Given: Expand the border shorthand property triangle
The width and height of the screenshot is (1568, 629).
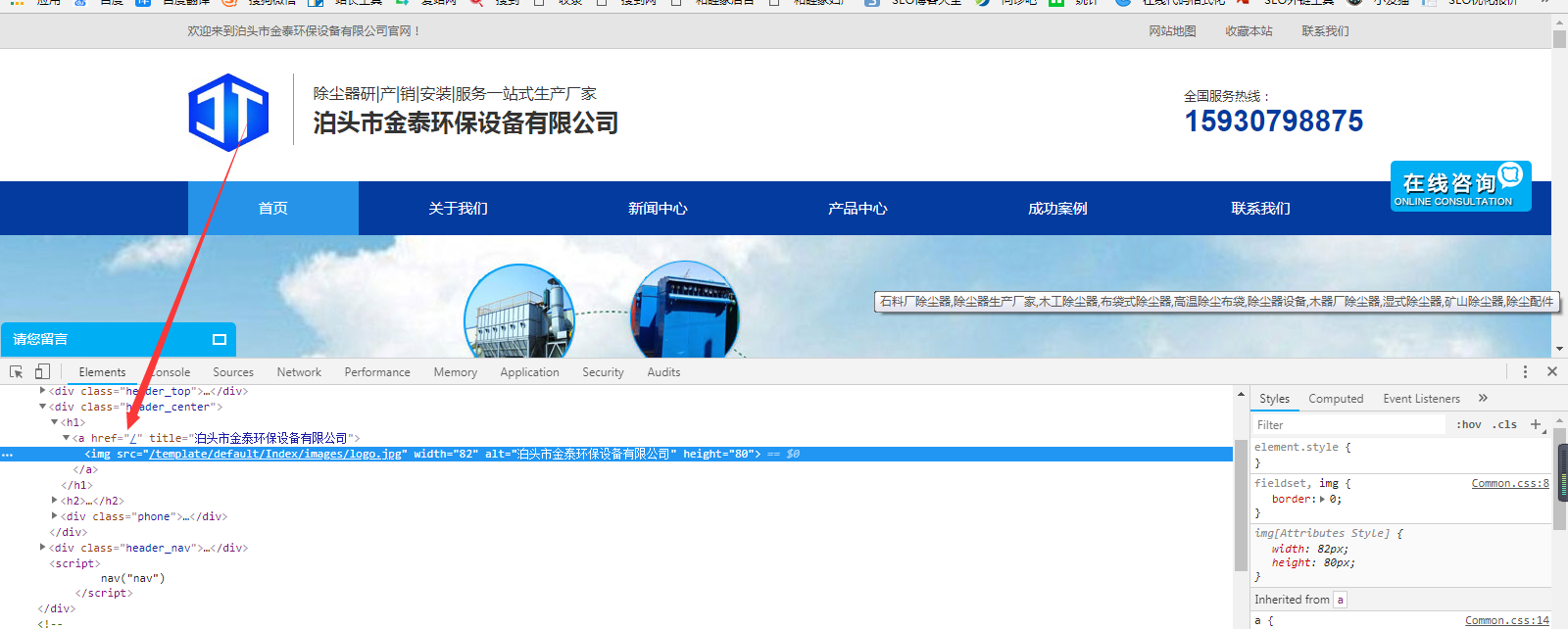Looking at the screenshot, I should click(1322, 500).
